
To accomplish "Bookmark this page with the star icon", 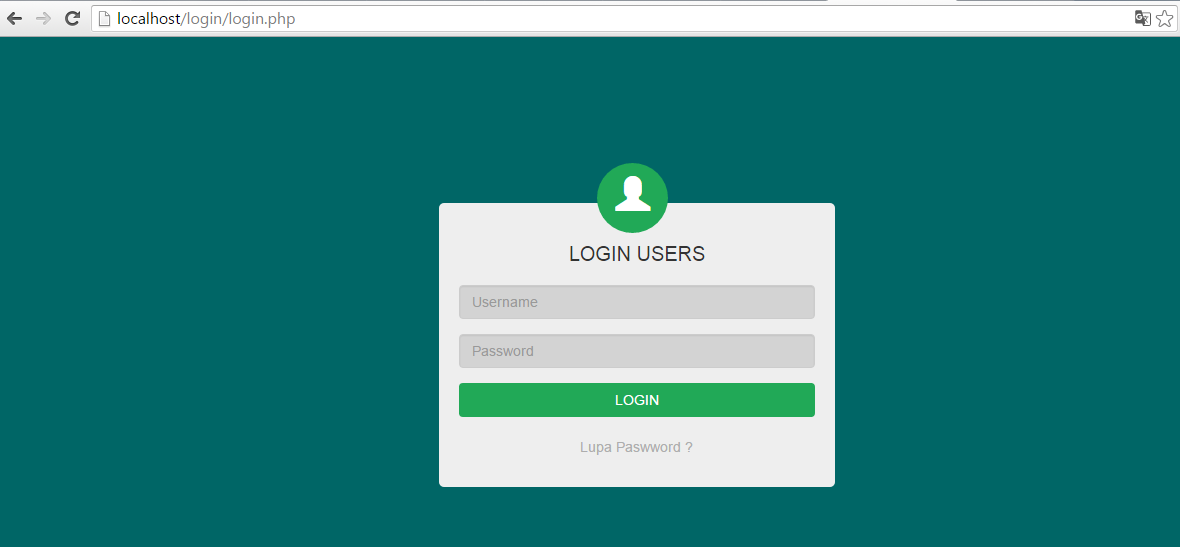I will (x=1164, y=19).
